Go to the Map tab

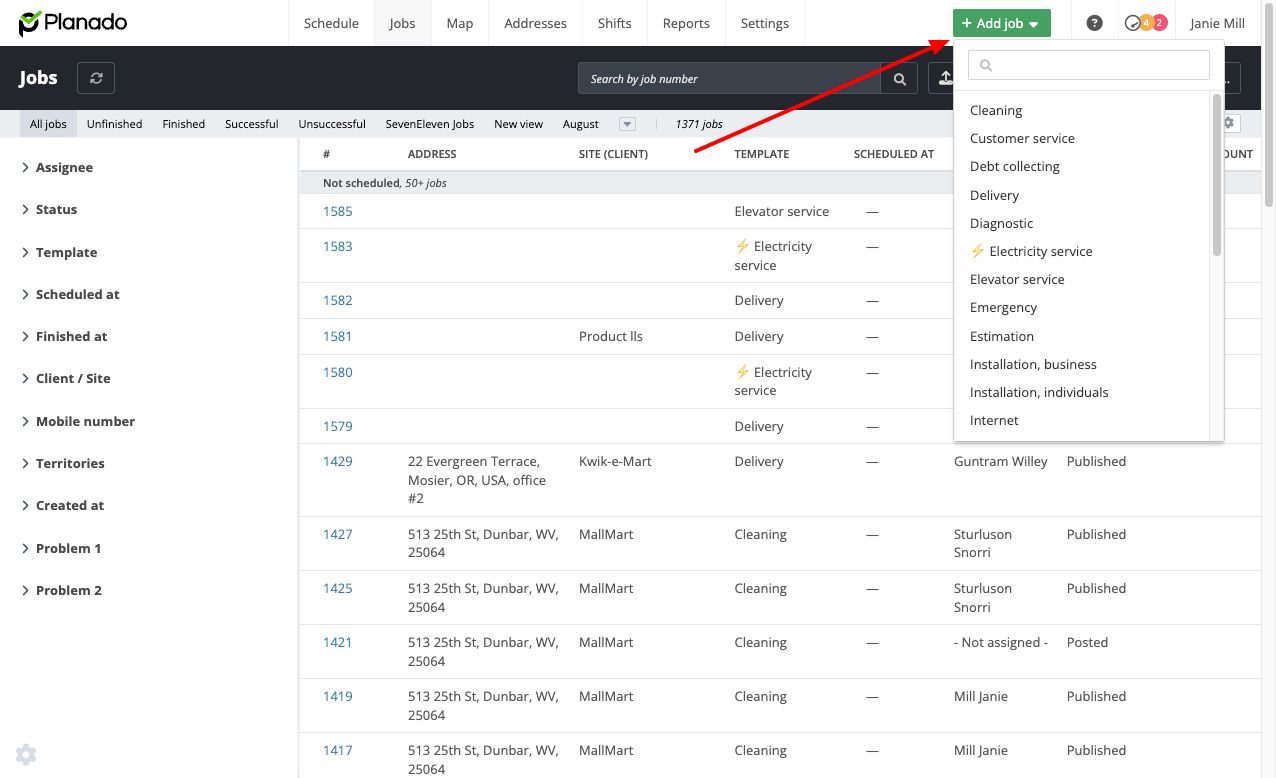coord(460,23)
